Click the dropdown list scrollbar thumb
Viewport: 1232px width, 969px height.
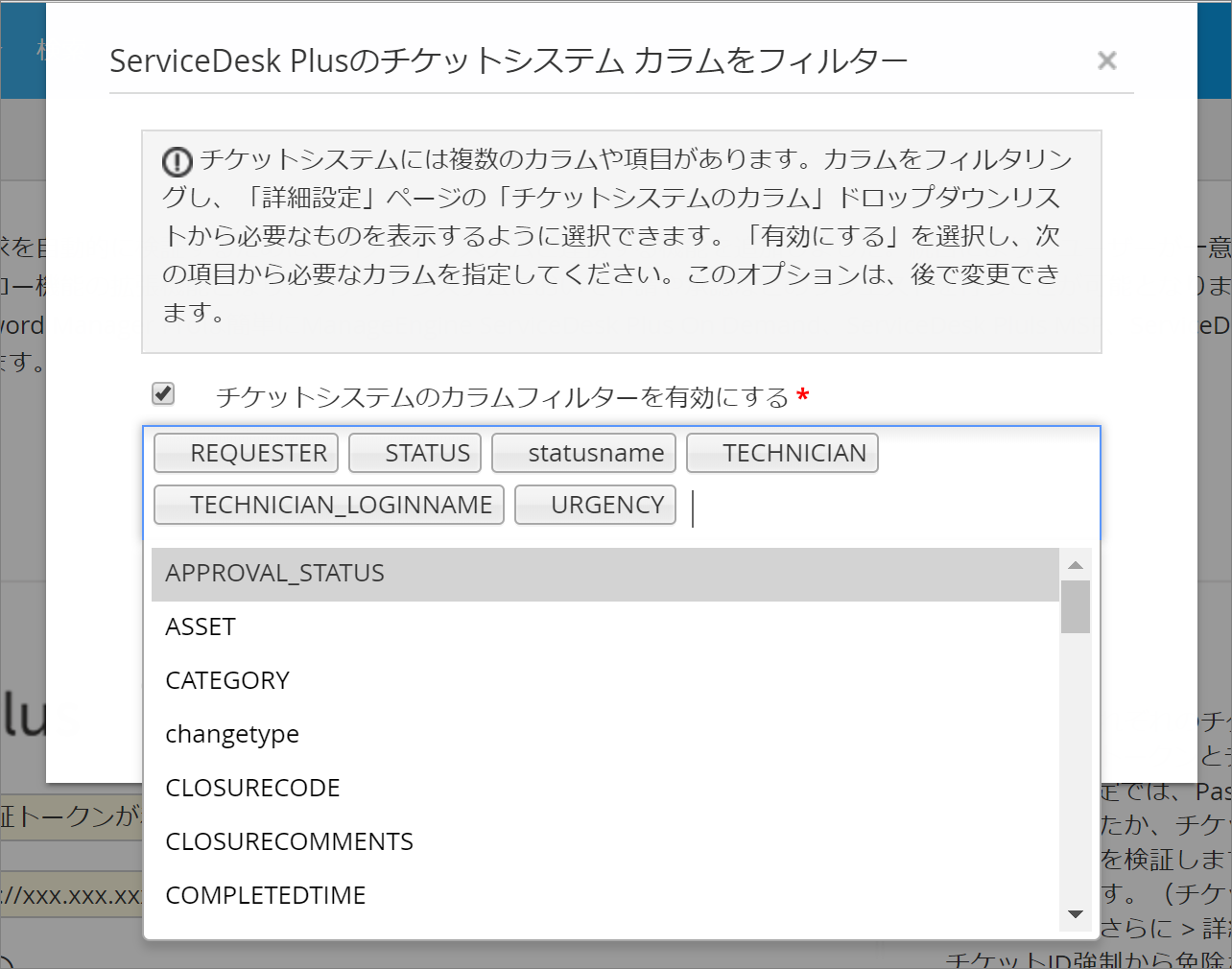[1076, 606]
